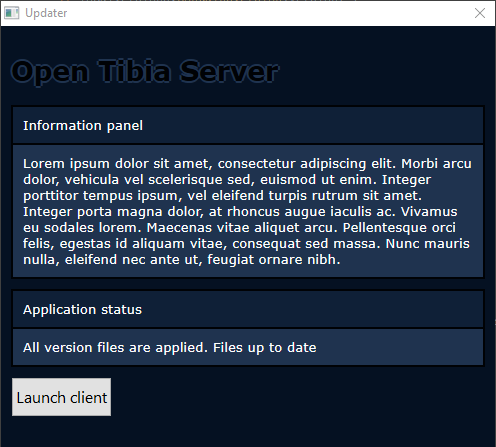Click the Lorem ipsum information text
This screenshot has height=447, width=496.
point(248,211)
